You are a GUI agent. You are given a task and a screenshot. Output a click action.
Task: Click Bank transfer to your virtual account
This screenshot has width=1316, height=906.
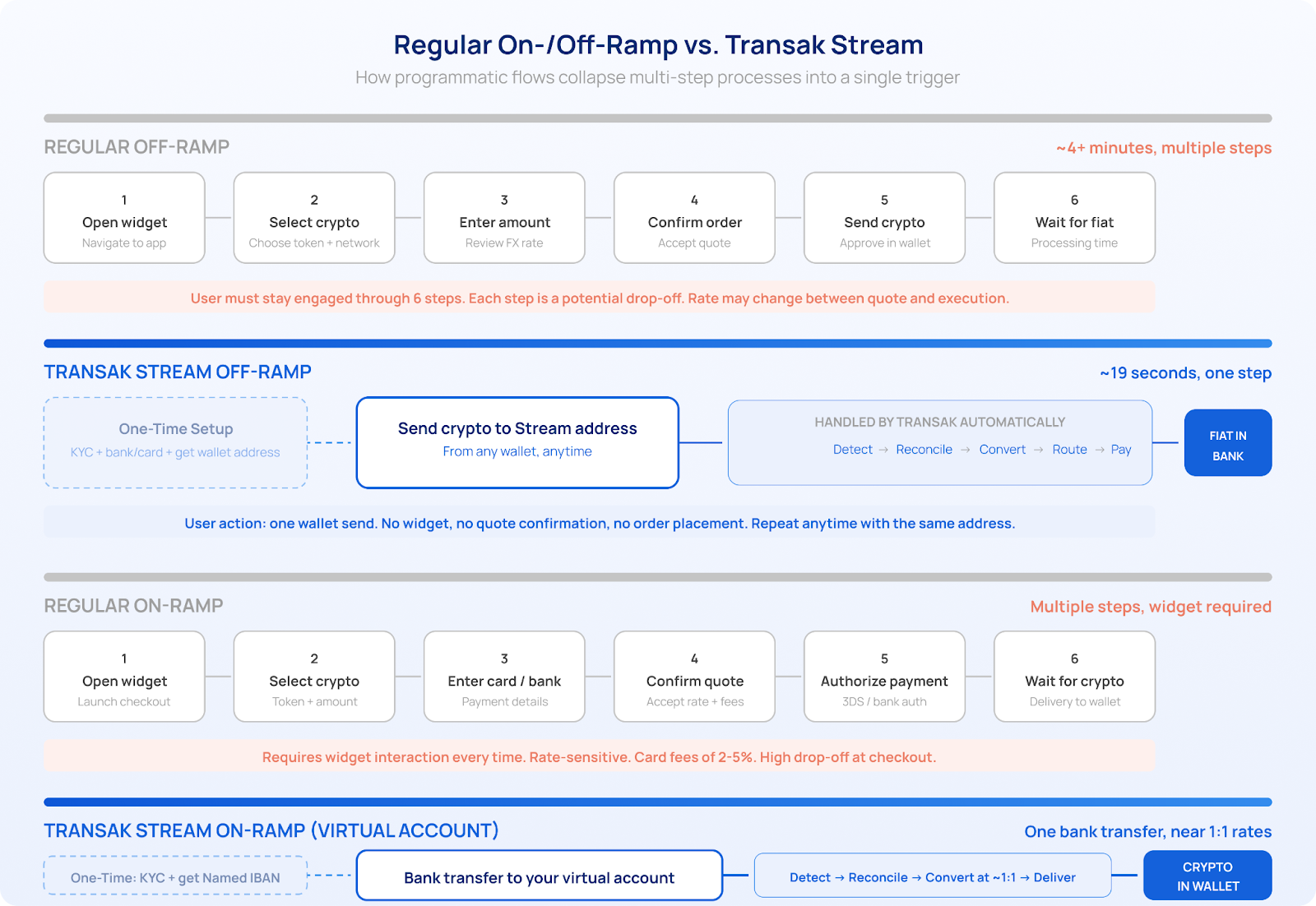click(539, 877)
